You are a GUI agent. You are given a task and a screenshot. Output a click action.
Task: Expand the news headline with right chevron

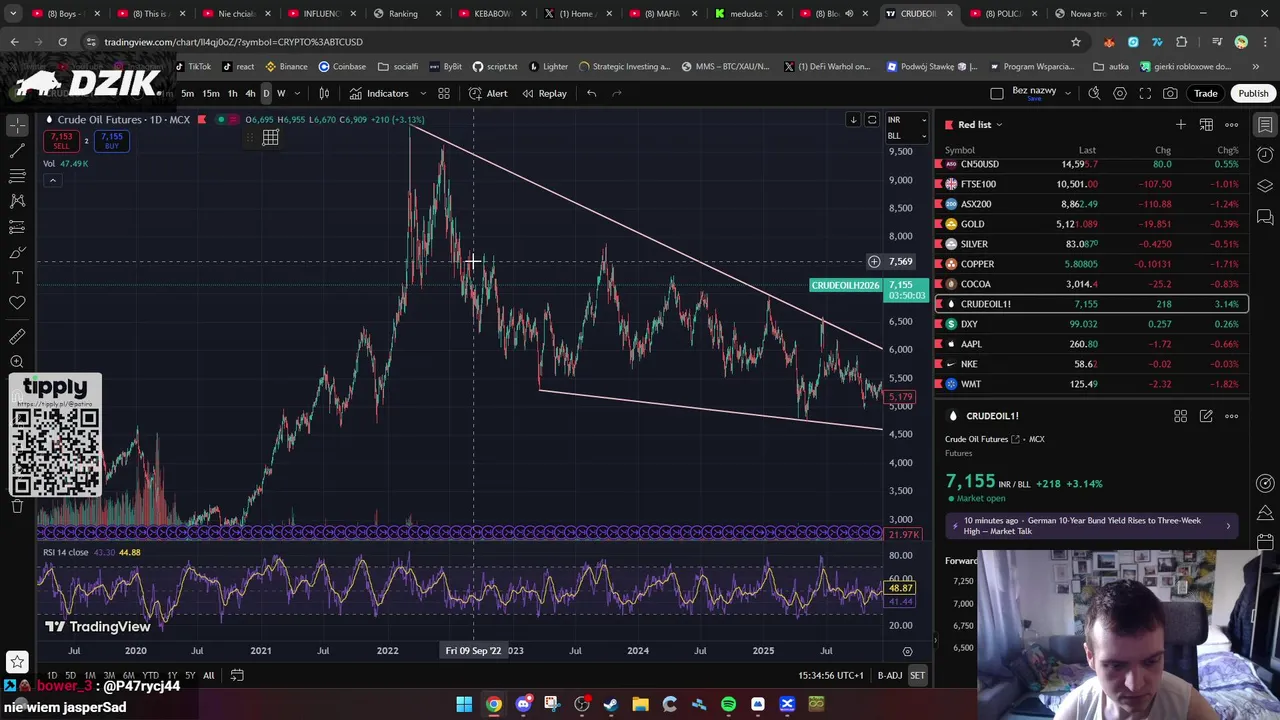click(x=1228, y=526)
